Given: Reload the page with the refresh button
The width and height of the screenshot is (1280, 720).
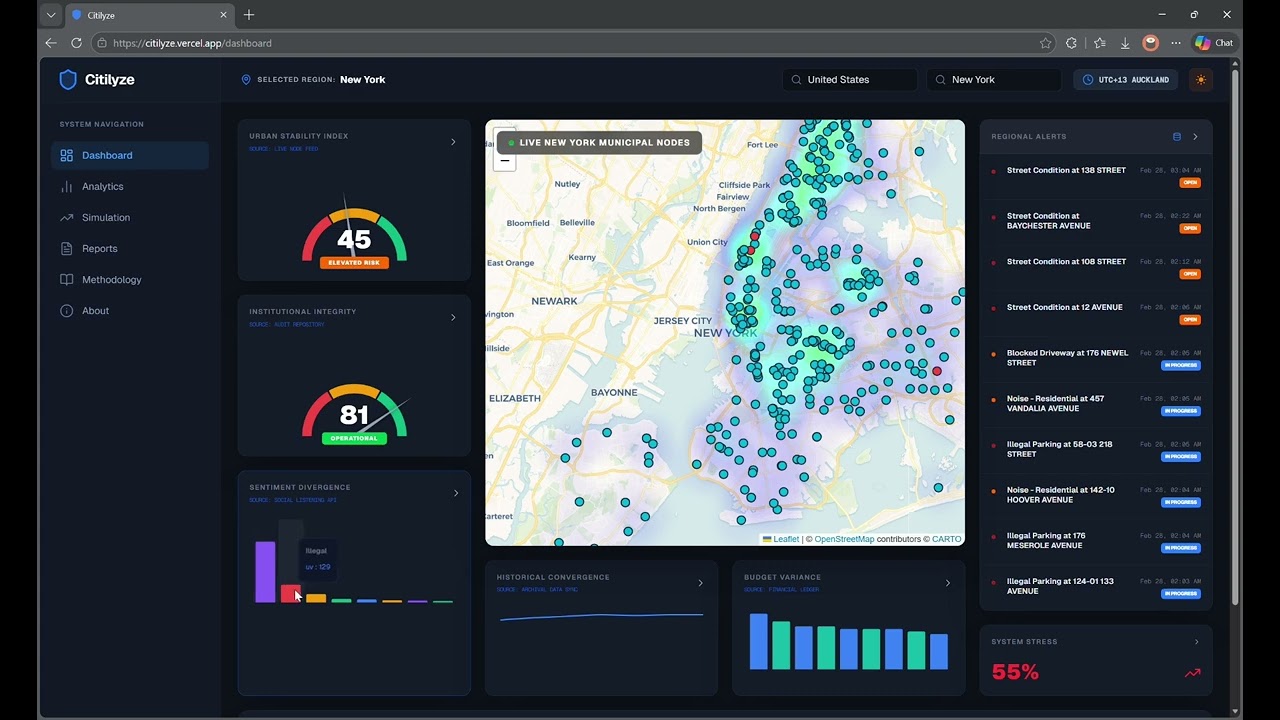Looking at the screenshot, I should pyautogui.click(x=76, y=43).
